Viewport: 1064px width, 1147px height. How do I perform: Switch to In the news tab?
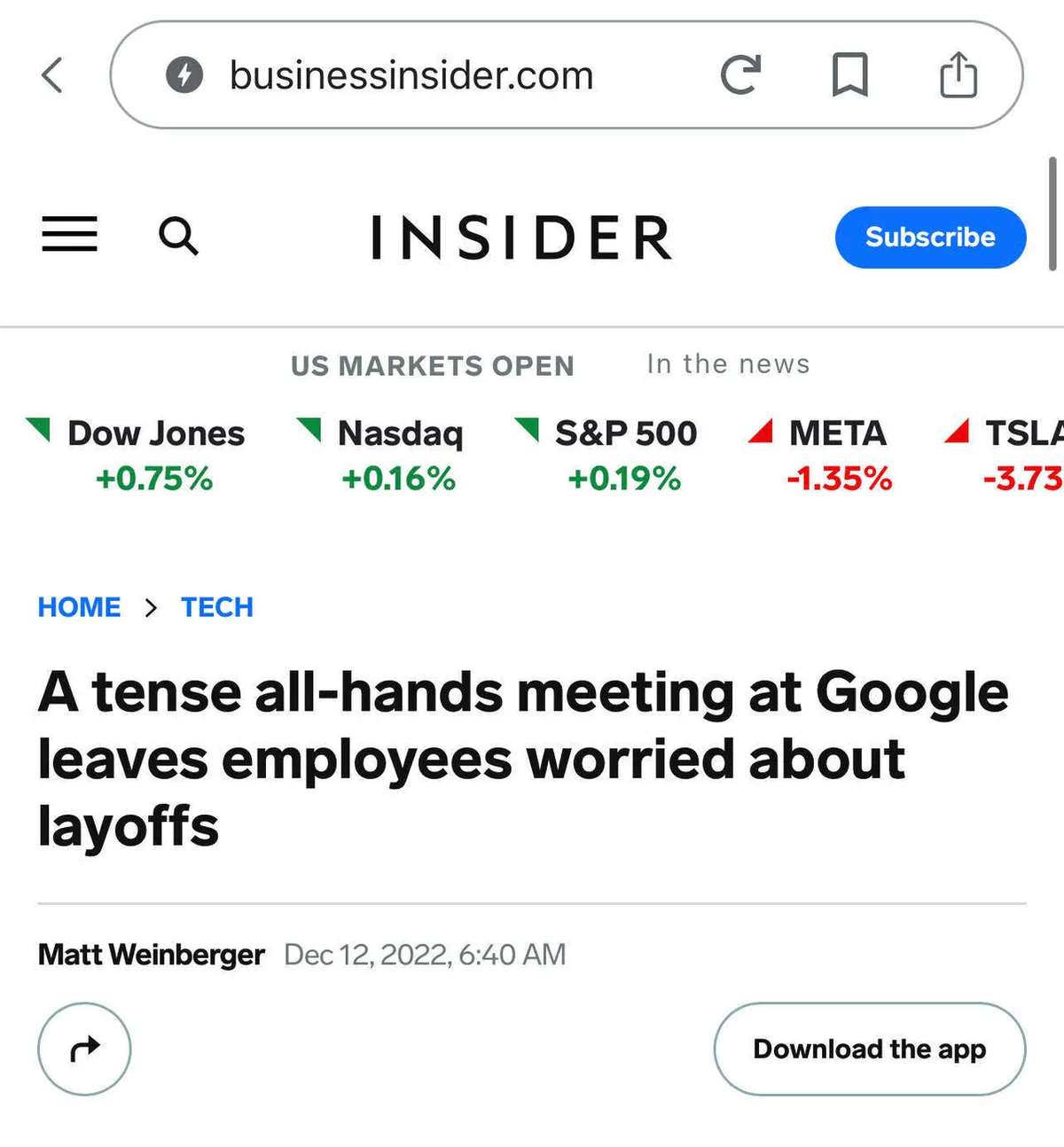[x=728, y=363]
